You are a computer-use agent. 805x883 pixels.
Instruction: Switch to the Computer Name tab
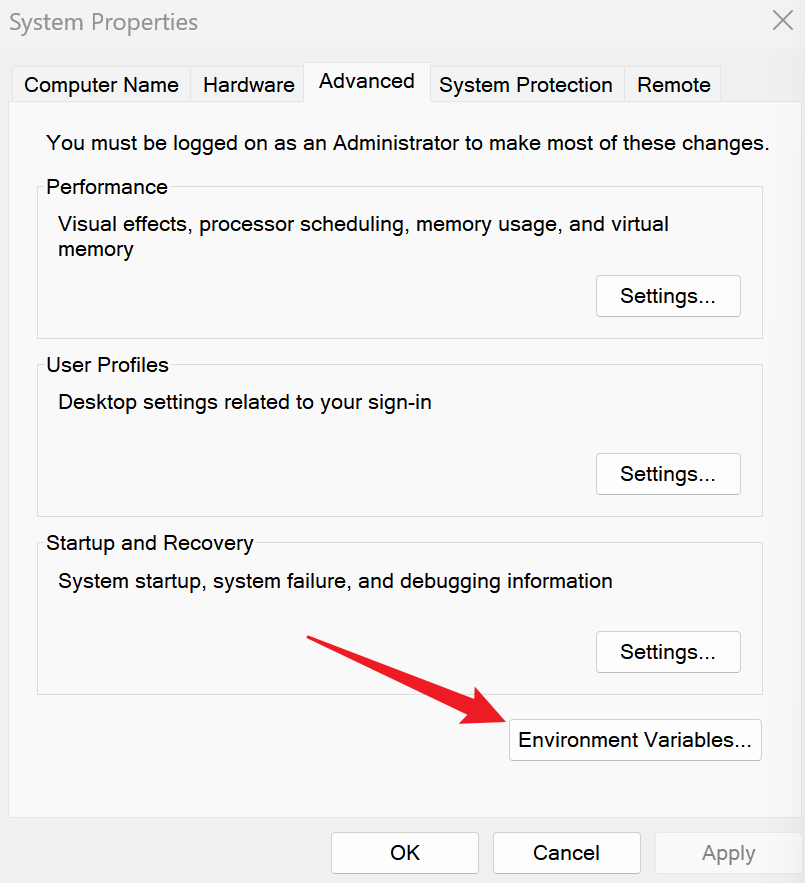coord(101,85)
